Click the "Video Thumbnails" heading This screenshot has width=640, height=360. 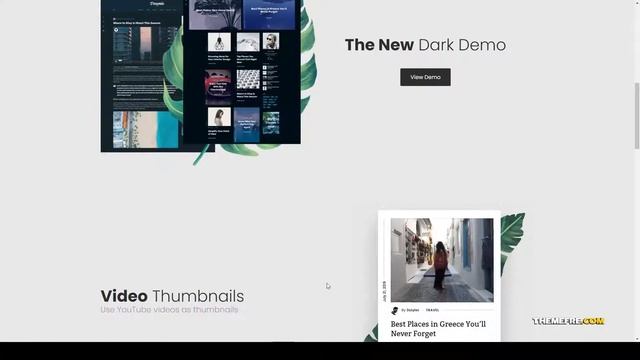click(172, 296)
